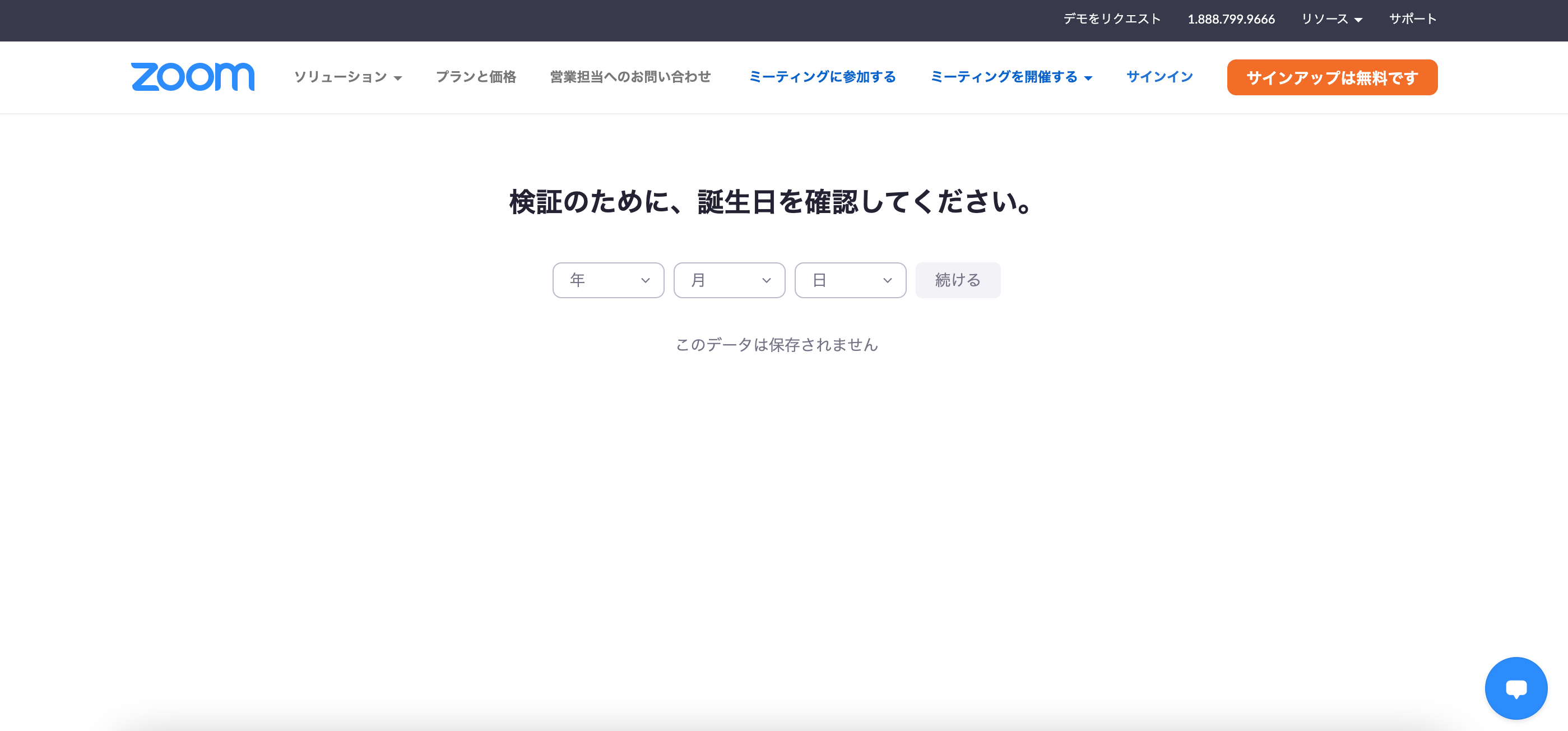Screen dimensions: 1568x731
Task: Expand the リソース dropdown
Action: coord(1331,19)
